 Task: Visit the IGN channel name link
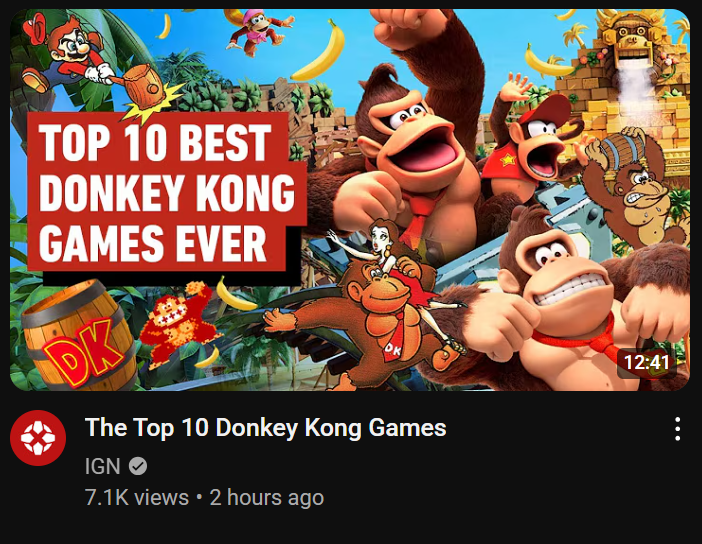click(x=103, y=466)
